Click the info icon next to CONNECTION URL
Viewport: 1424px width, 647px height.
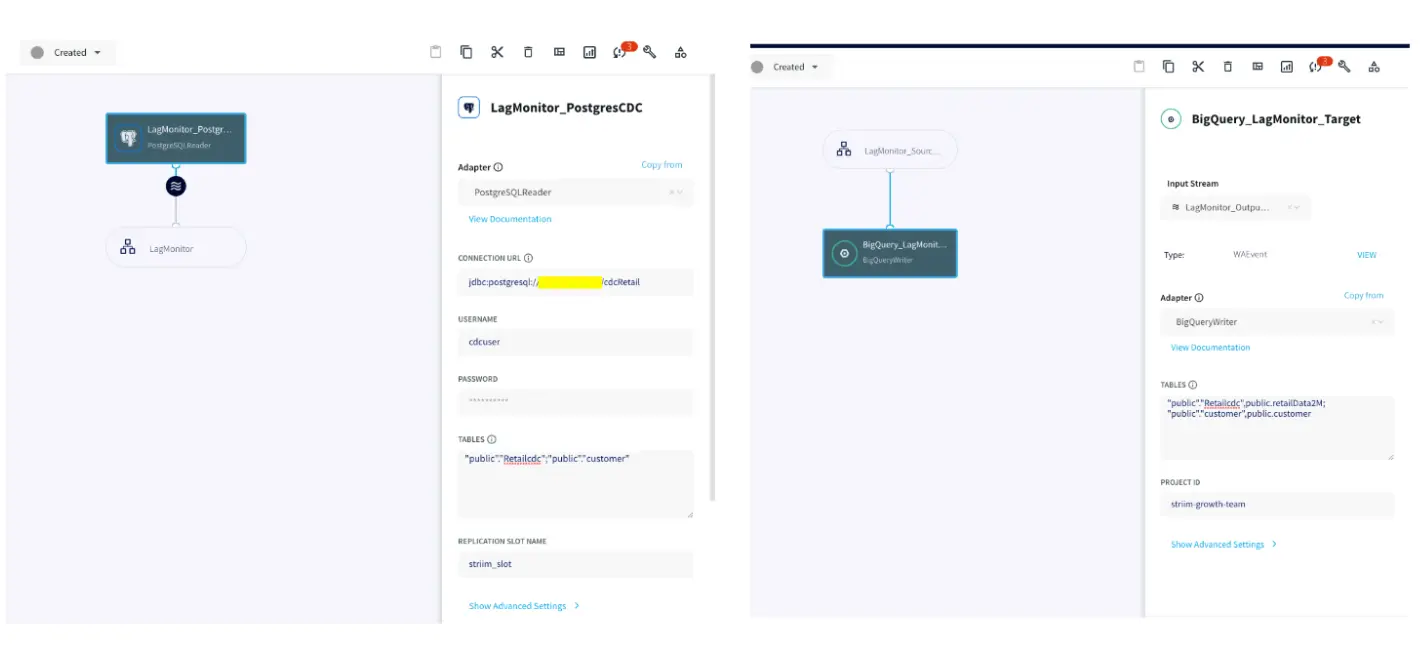click(x=529, y=258)
